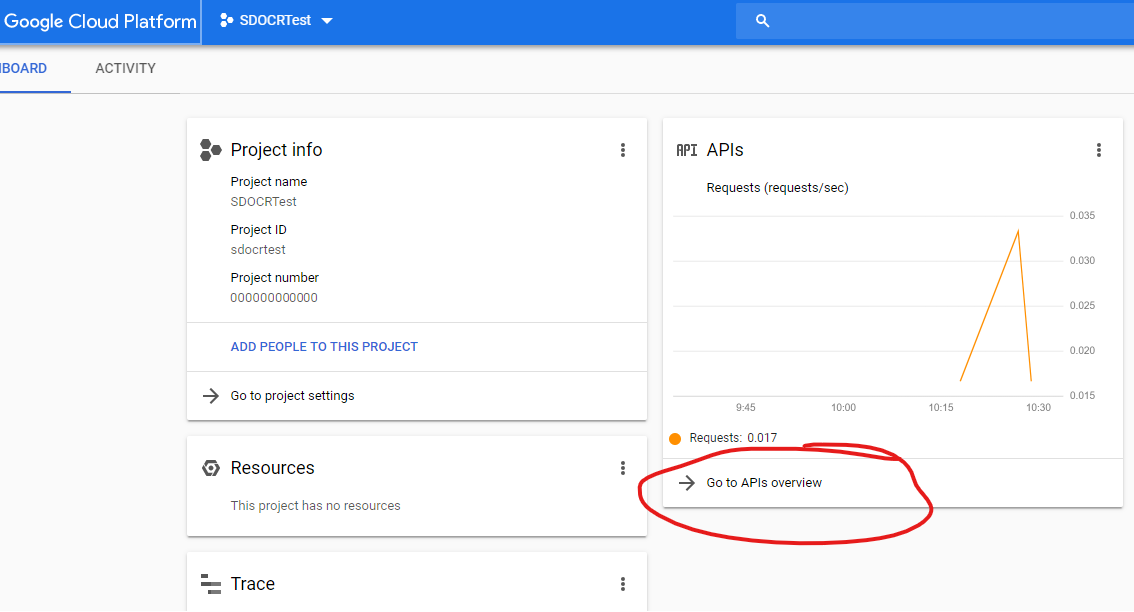Open the SDOCRTest project selector dropdown
The image size is (1134, 612).
pyautogui.click(x=276, y=20)
